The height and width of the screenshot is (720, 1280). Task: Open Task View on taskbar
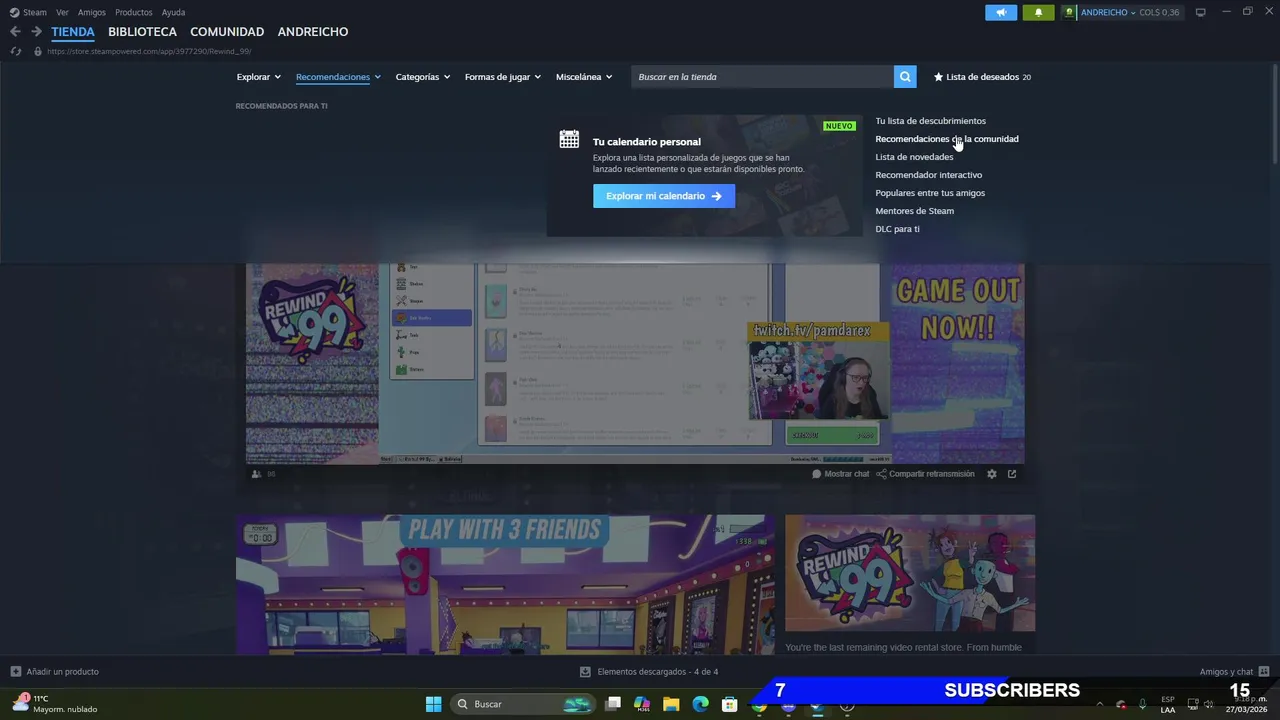coord(613,704)
